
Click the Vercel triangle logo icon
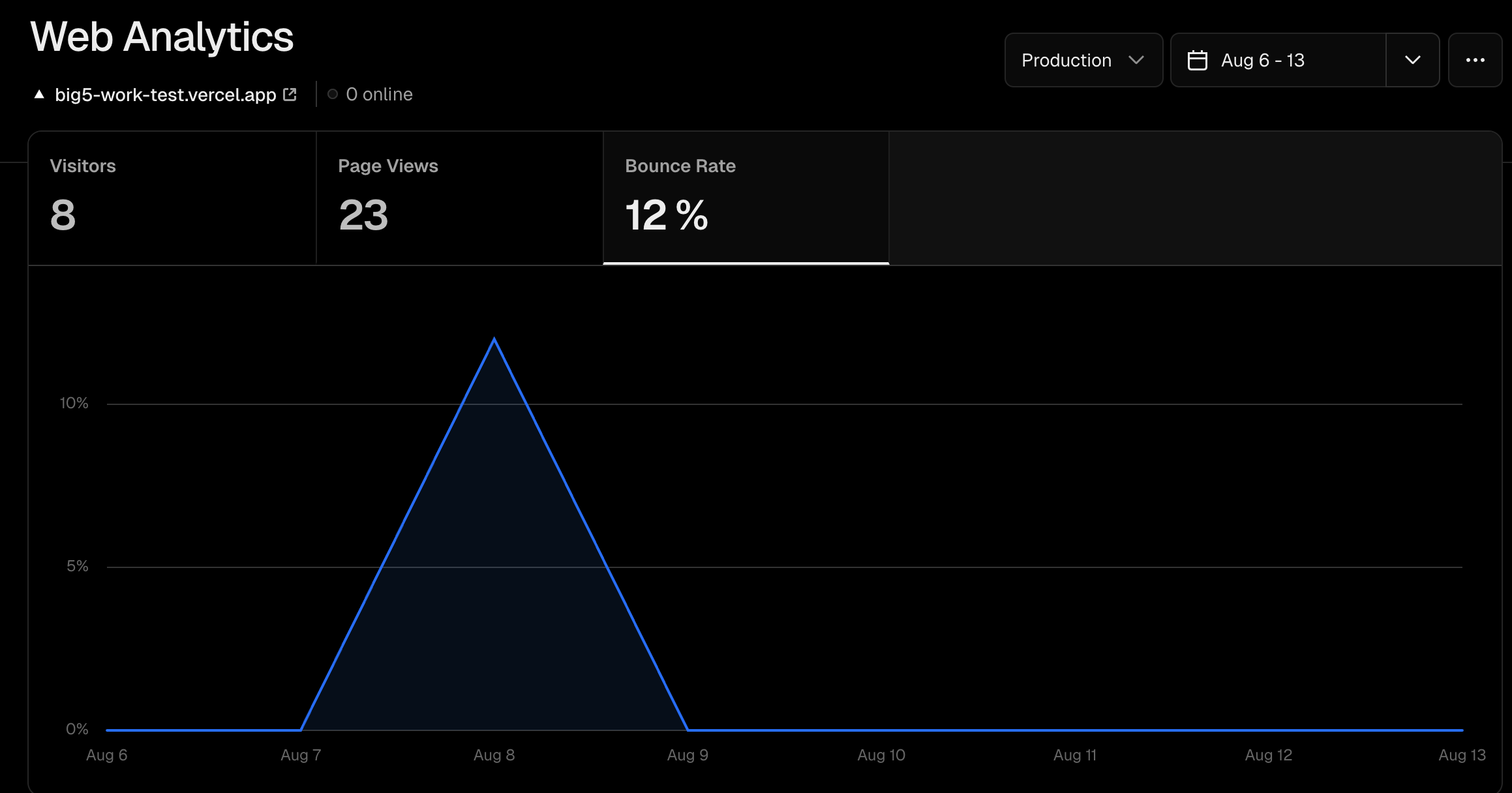[39, 95]
